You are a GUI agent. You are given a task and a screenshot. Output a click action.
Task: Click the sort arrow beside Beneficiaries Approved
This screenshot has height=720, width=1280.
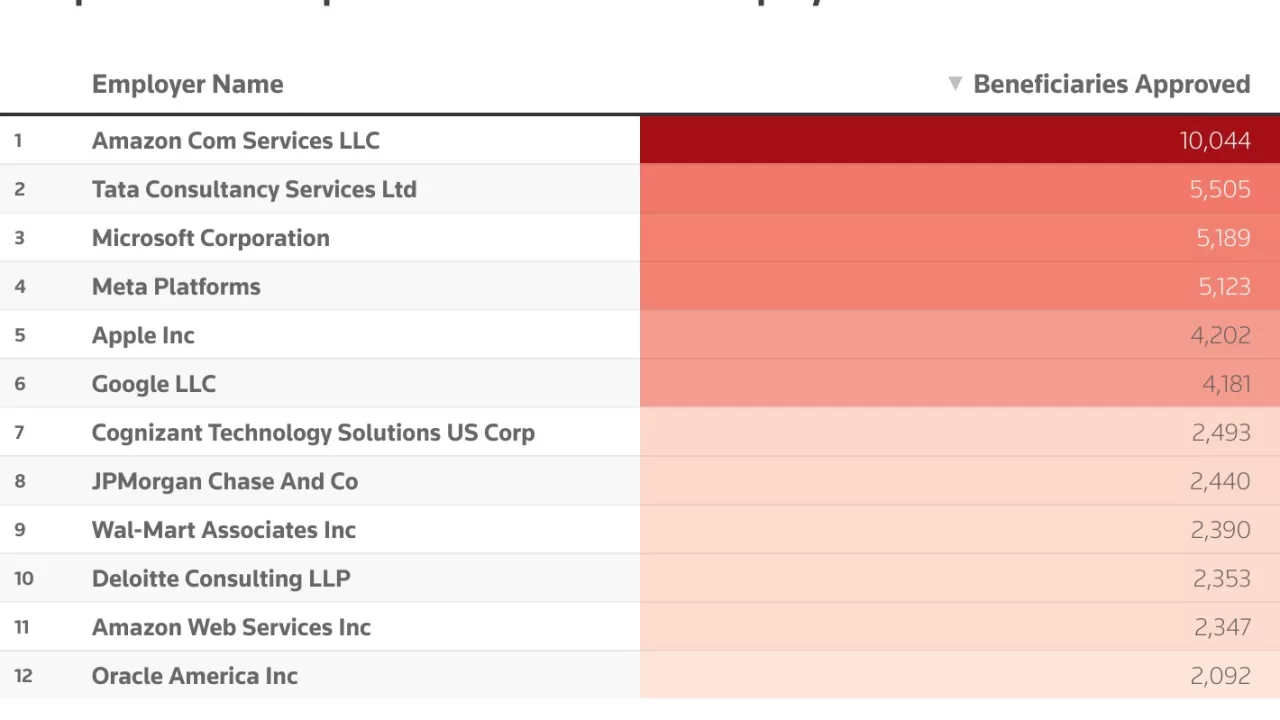click(x=955, y=84)
